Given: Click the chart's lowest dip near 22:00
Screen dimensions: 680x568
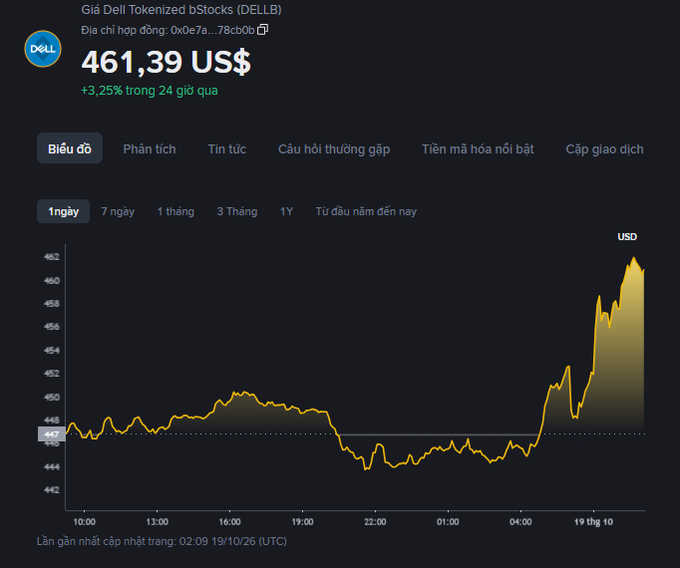Looking at the screenshot, I should [366, 469].
